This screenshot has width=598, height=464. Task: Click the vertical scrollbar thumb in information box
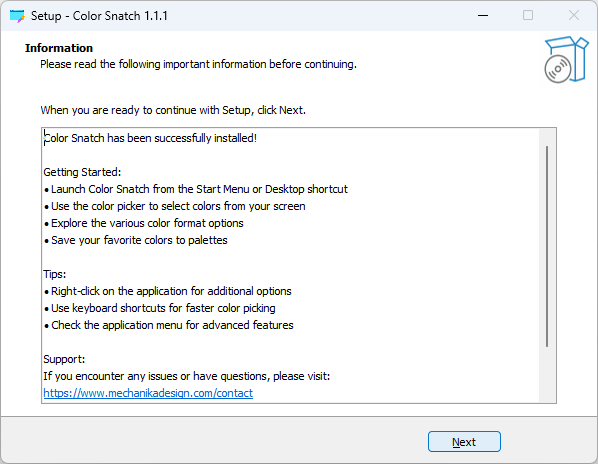547,246
